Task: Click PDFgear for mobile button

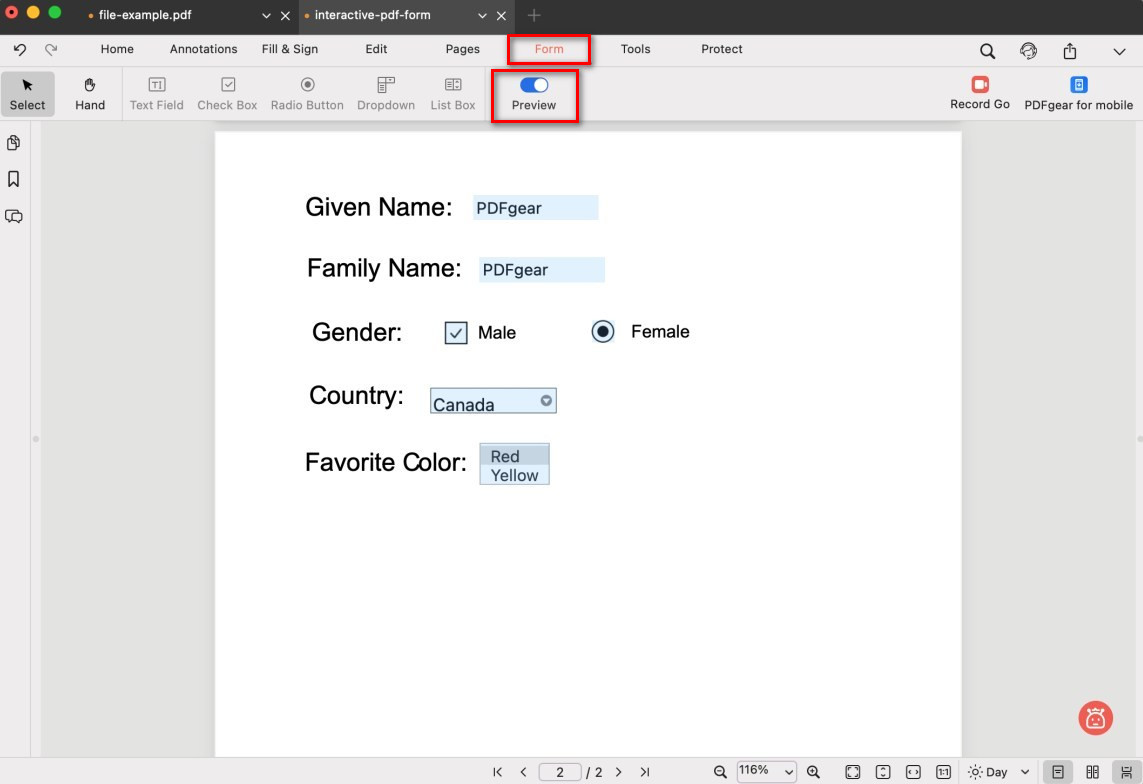Action: click(1078, 94)
